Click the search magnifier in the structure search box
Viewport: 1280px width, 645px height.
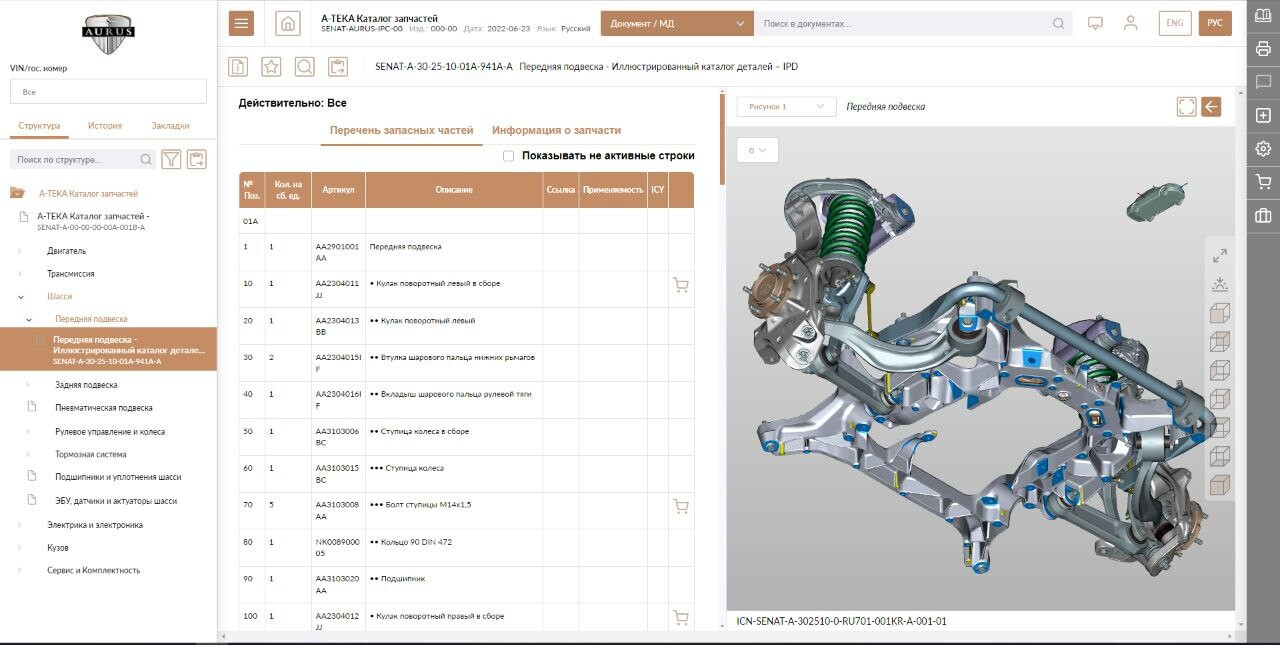tap(146, 159)
